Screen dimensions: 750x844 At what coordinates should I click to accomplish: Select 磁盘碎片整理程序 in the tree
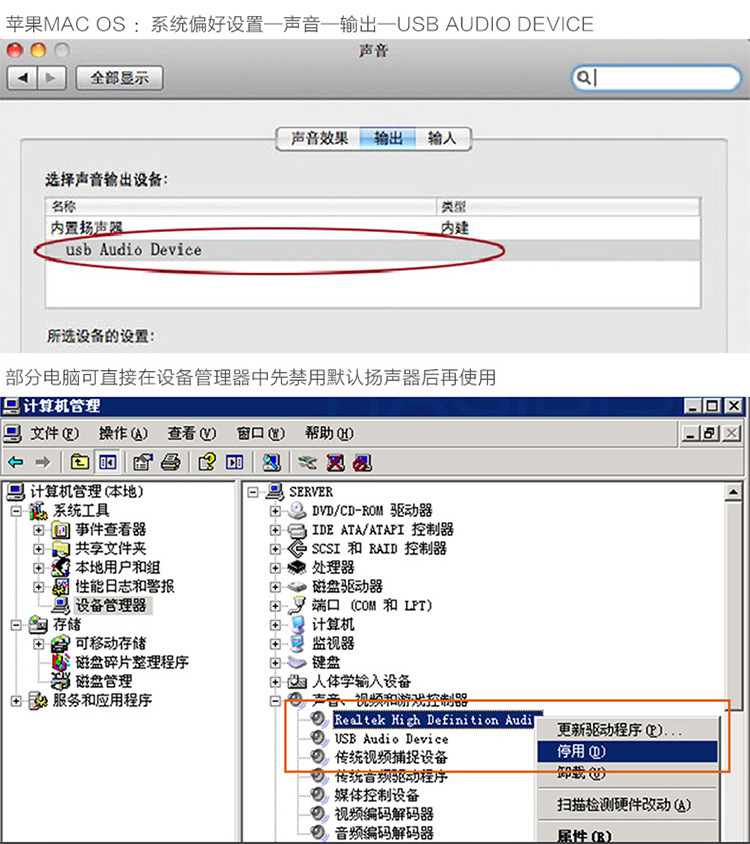pos(132,662)
